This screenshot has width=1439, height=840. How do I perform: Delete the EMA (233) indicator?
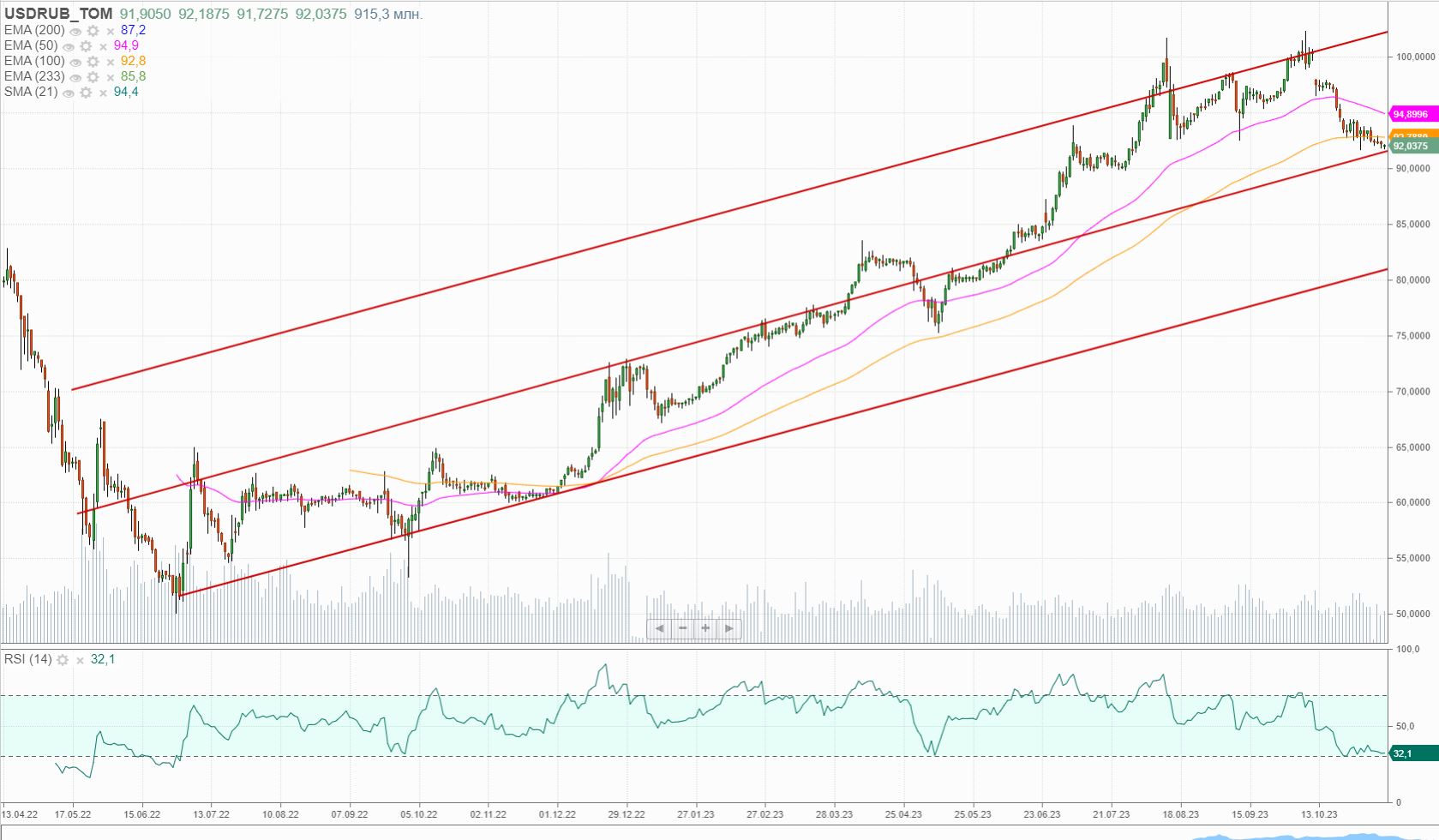111,77
